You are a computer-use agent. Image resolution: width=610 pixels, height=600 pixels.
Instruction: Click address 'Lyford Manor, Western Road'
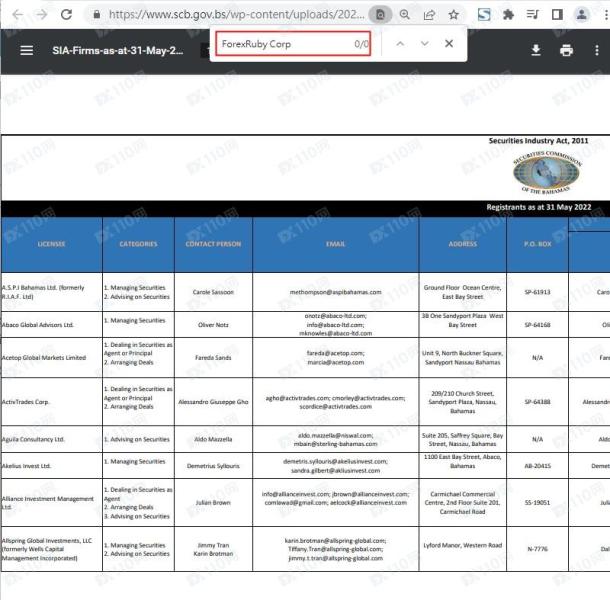tap(463, 545)
